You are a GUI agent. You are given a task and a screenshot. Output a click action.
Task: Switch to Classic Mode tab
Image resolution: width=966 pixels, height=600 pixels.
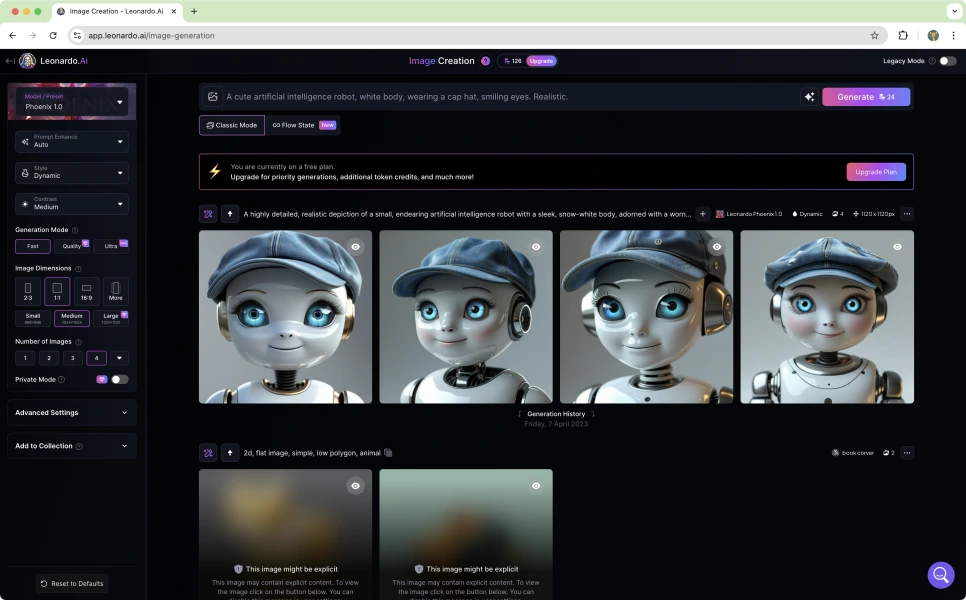point(232,125)
